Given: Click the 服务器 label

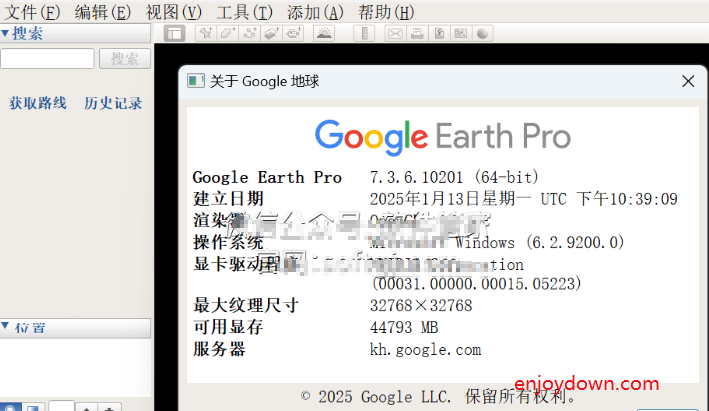Looking at the screenshot, I should pyautogui.click(x=219, y=350).
